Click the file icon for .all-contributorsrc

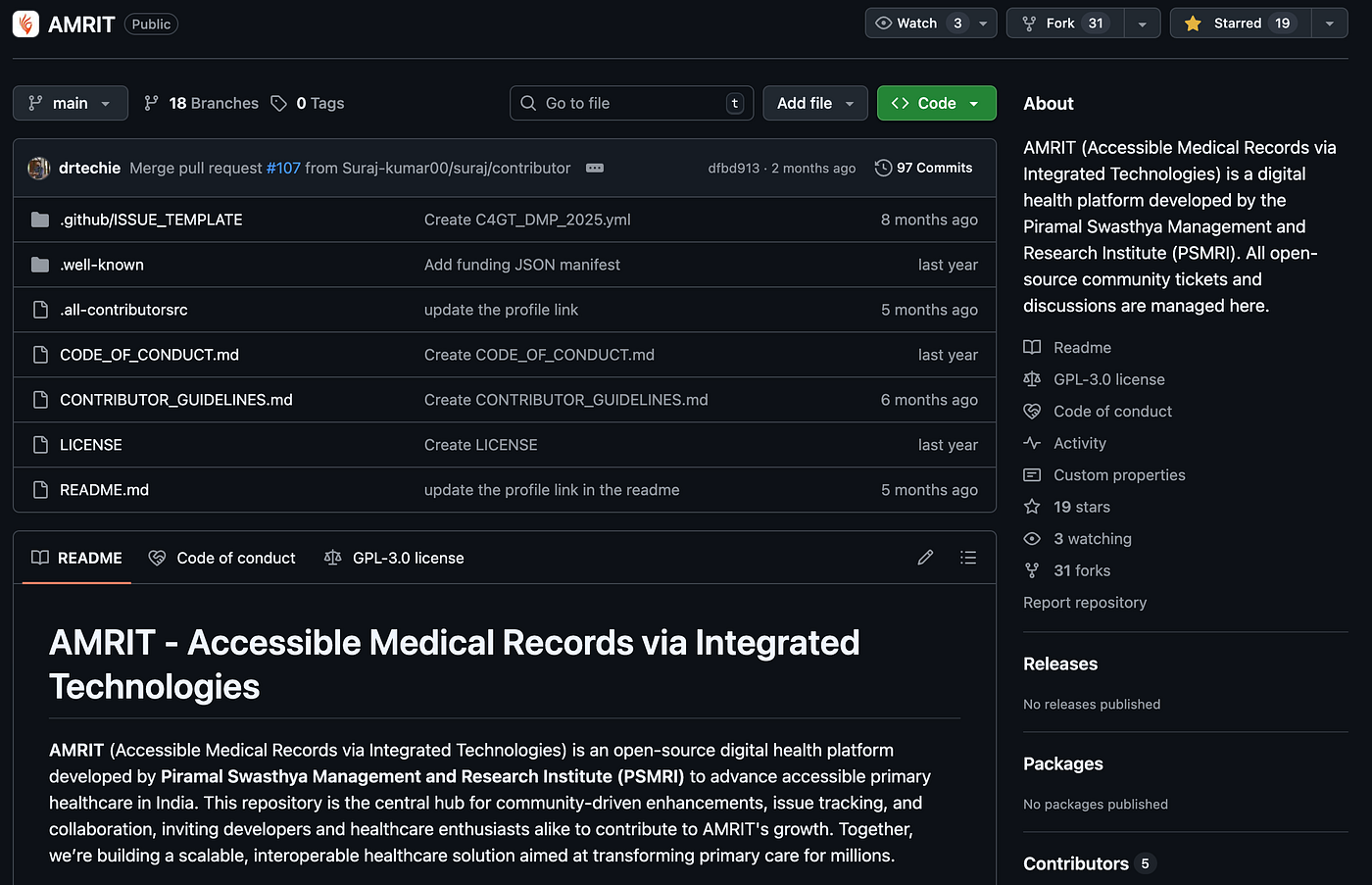click(x=40, y=310)
